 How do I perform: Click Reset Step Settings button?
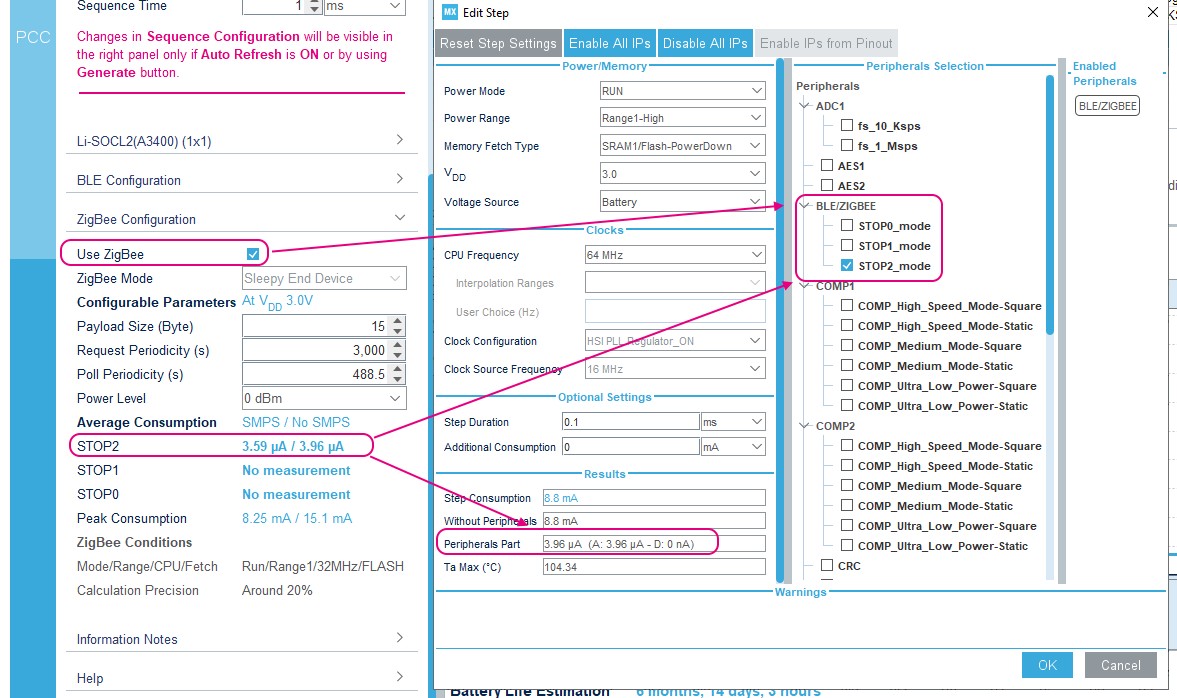[x=498, y=44]
